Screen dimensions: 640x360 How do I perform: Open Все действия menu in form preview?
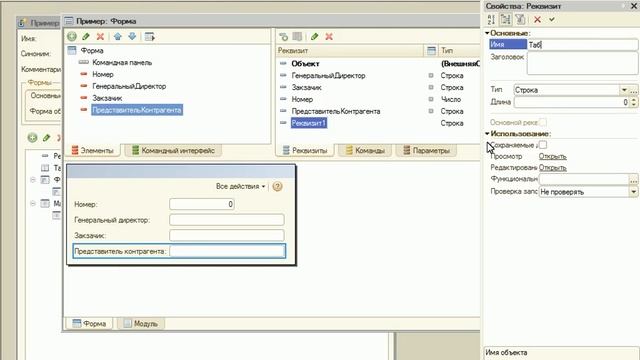(x=240, y=186)
